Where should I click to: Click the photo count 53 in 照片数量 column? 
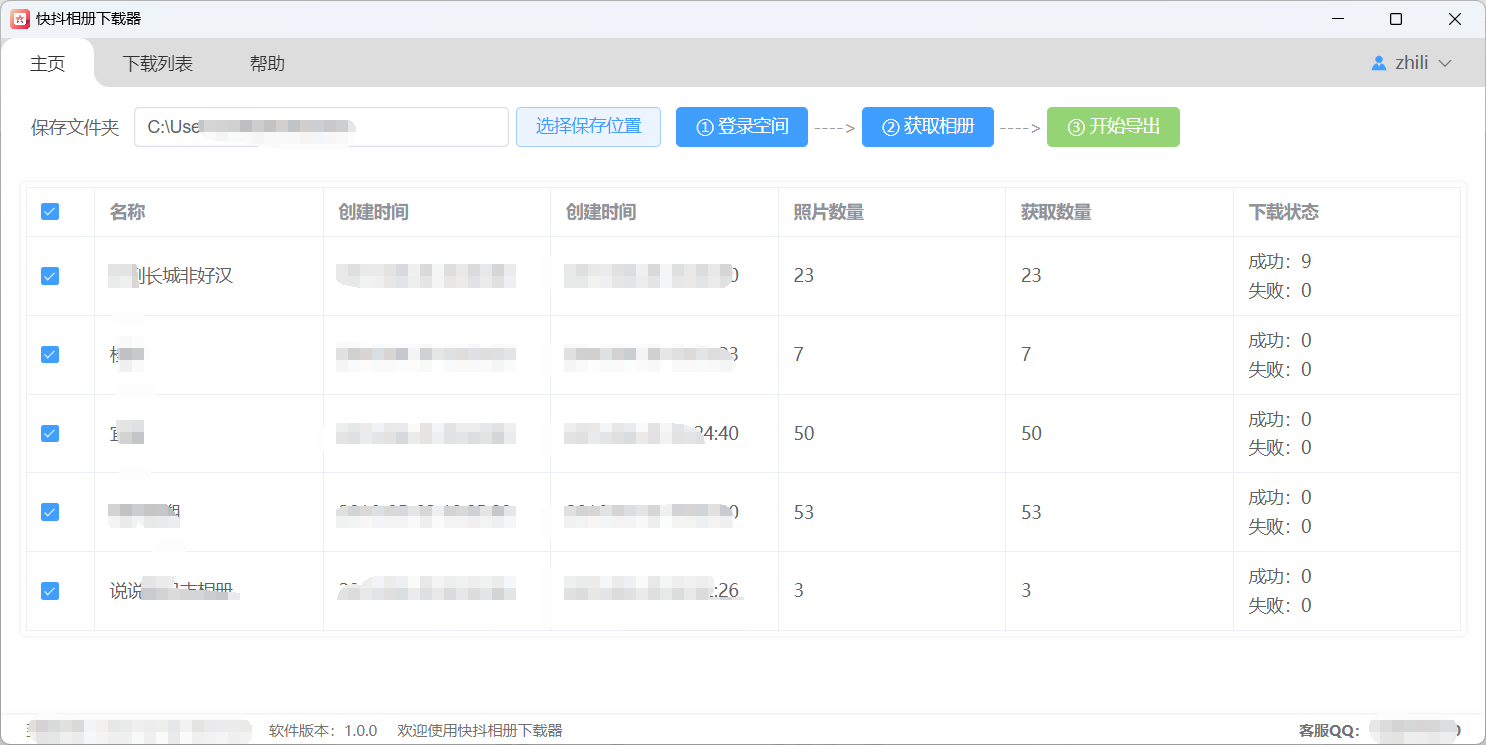click(804, 512)
